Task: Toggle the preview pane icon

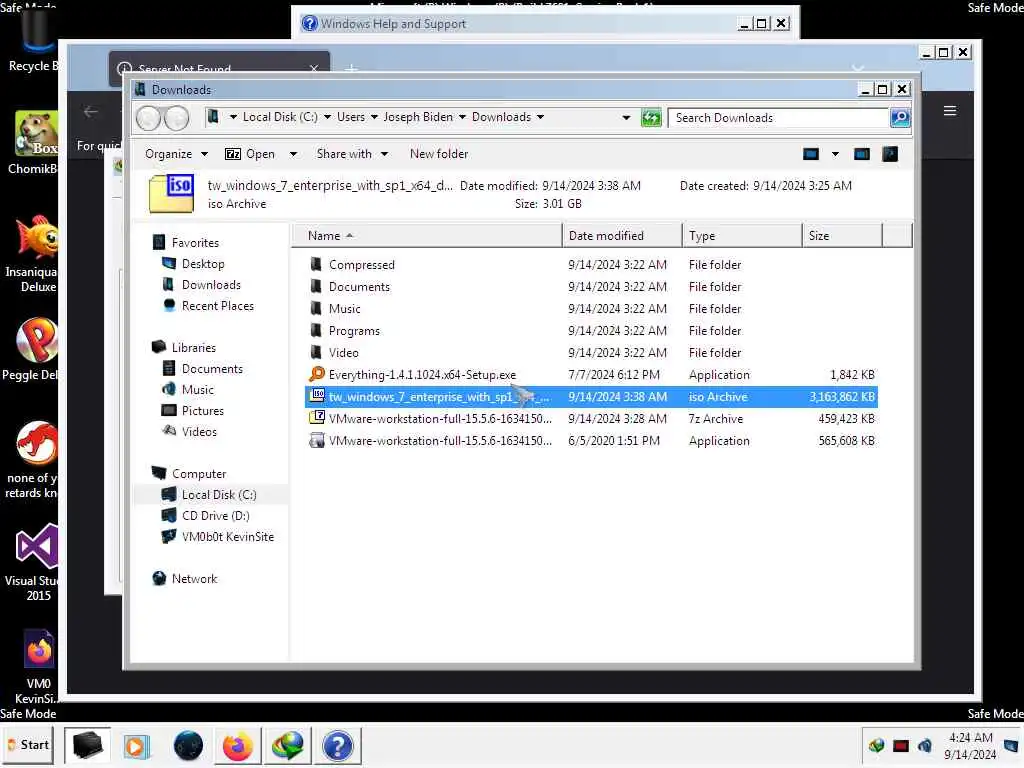Action: tap(861, 154)
